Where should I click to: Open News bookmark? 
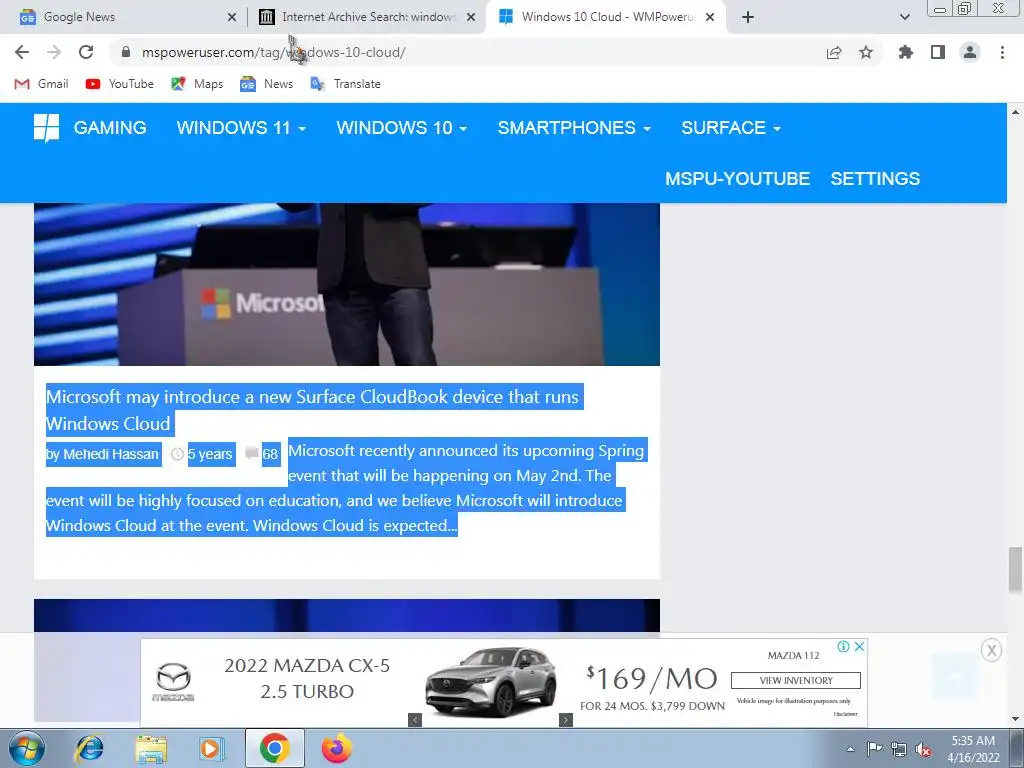point(266,84)
